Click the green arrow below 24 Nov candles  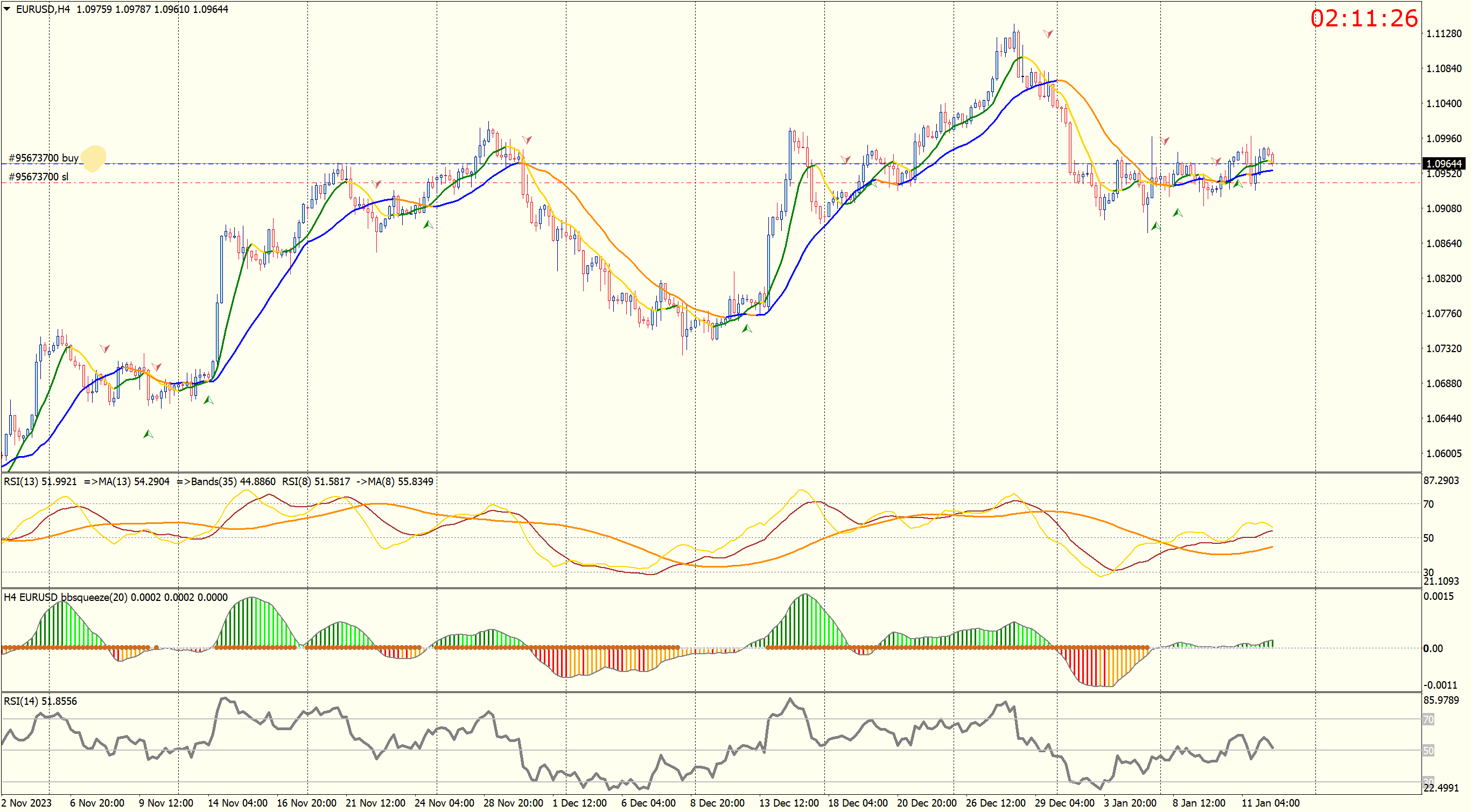[428, 225]
